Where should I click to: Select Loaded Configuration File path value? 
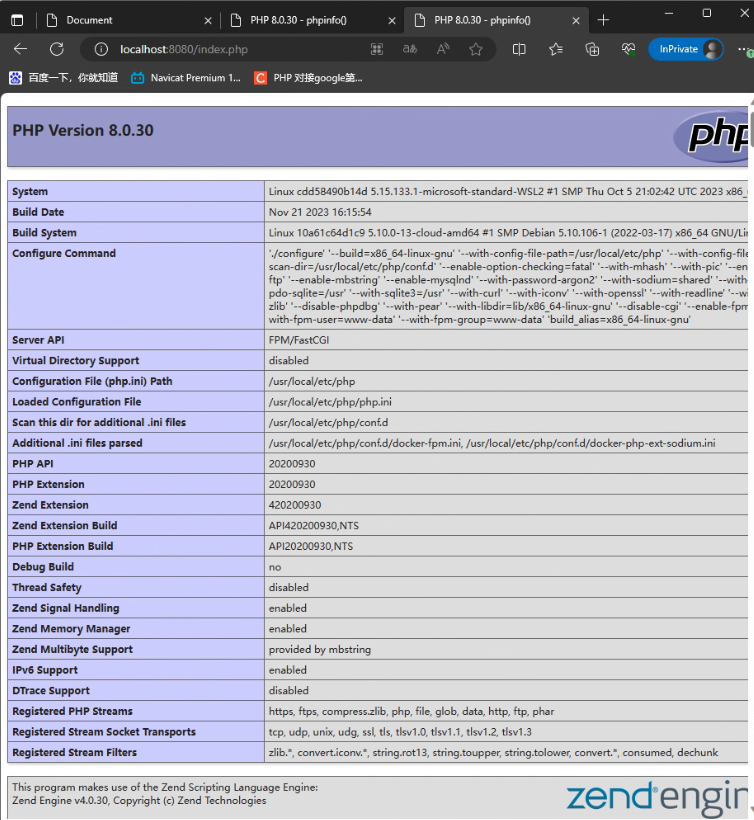330,402
